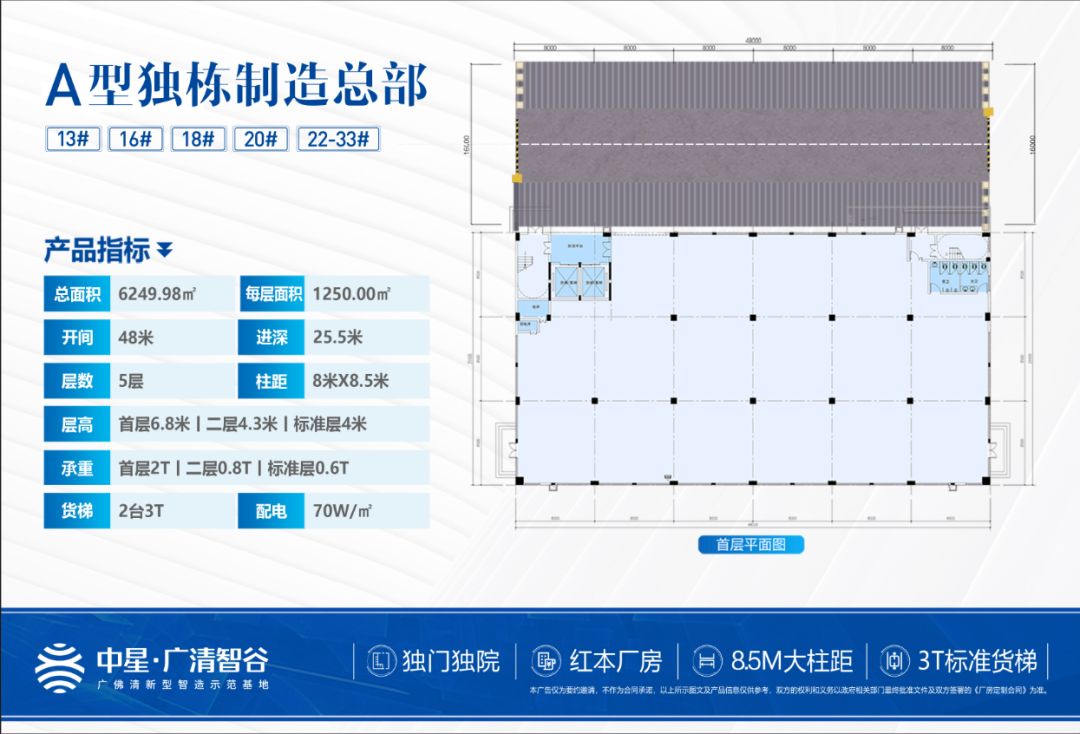Click the 3T标准货梯 feature icon
This screenshot has height=734, width=1080.
click(x=895, y=661)
